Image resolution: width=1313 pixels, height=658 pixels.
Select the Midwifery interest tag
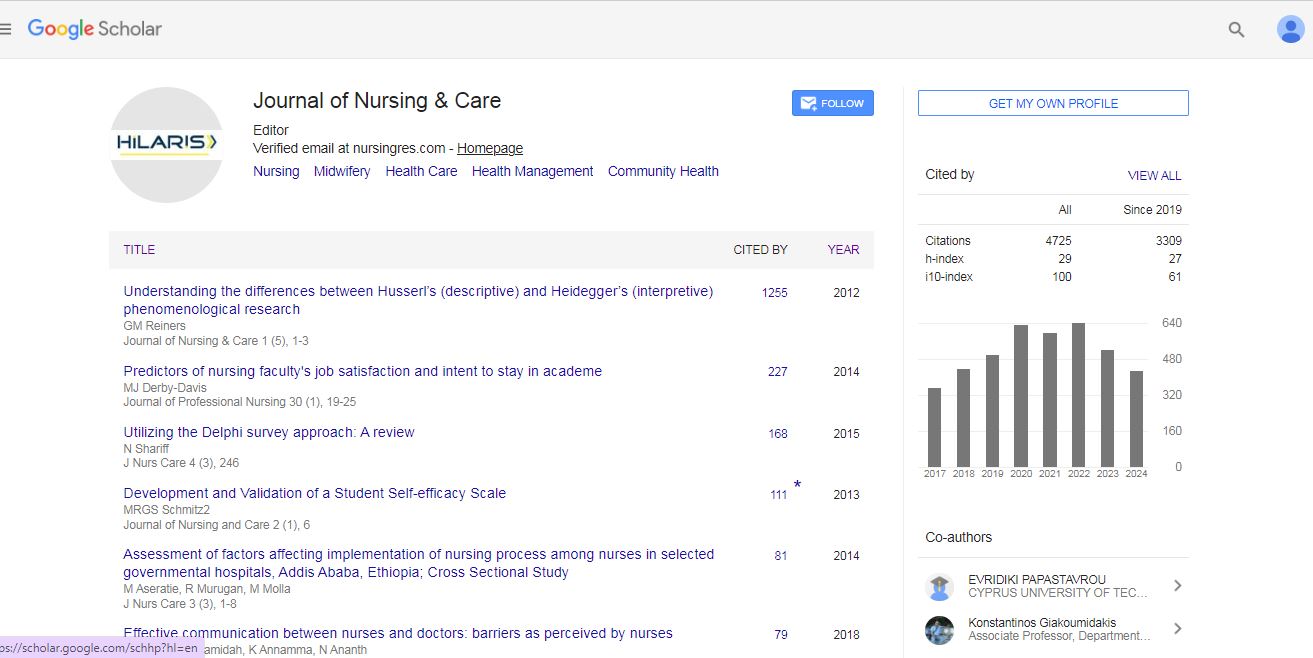point(342,171)
